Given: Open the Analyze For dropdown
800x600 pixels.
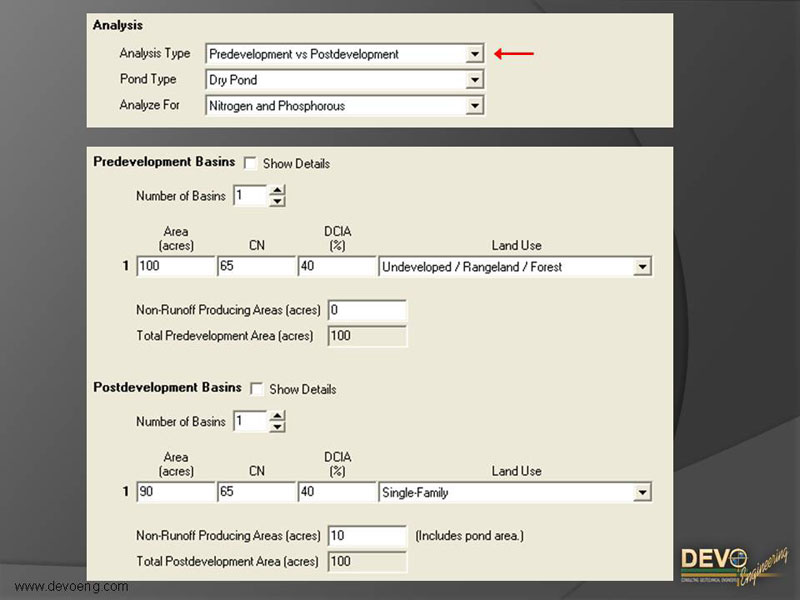Looking at the screenshot, I should [474, 105].
